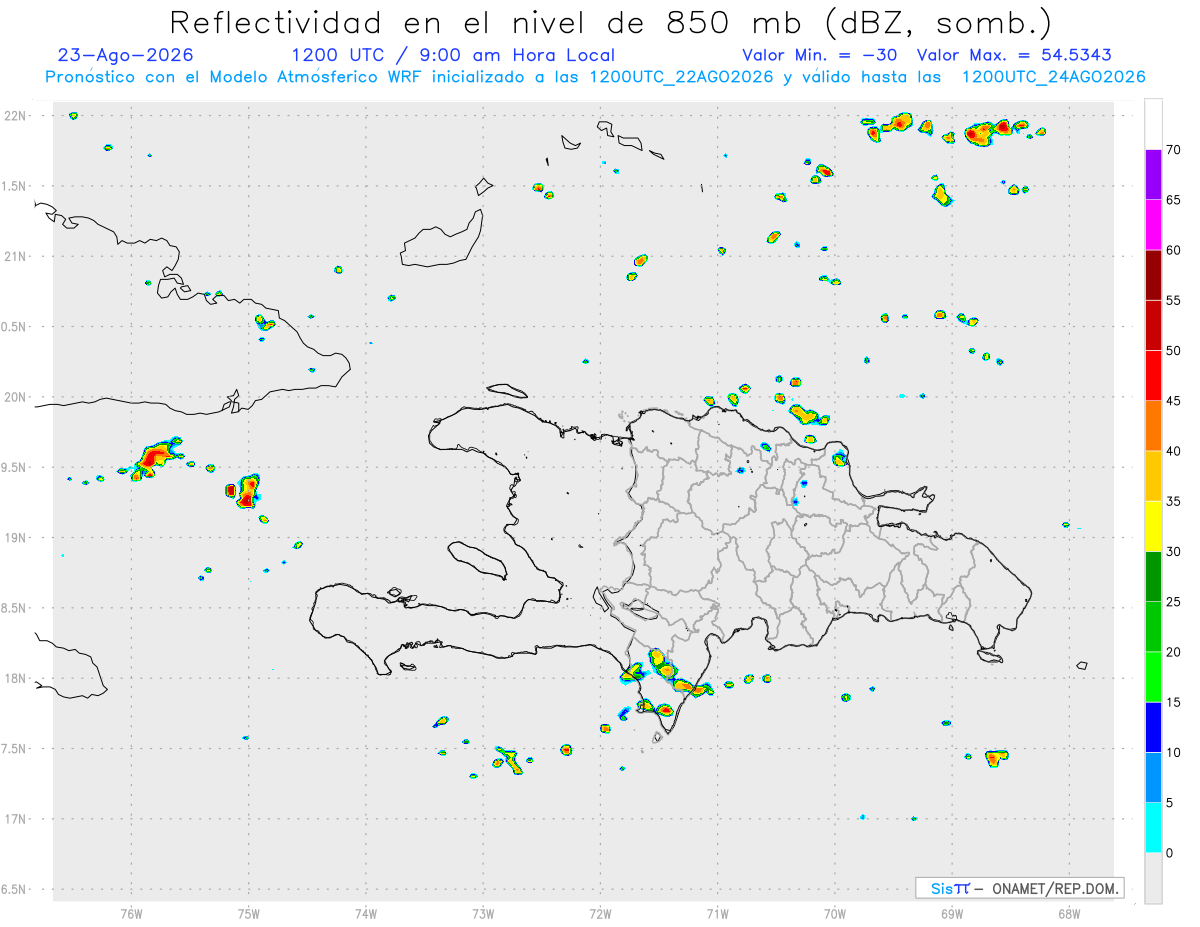Image resolution: width=1200 pixels, height=927 pixels.
Task: Click the '71W' longitude axis label
Action: pos(717,914)
